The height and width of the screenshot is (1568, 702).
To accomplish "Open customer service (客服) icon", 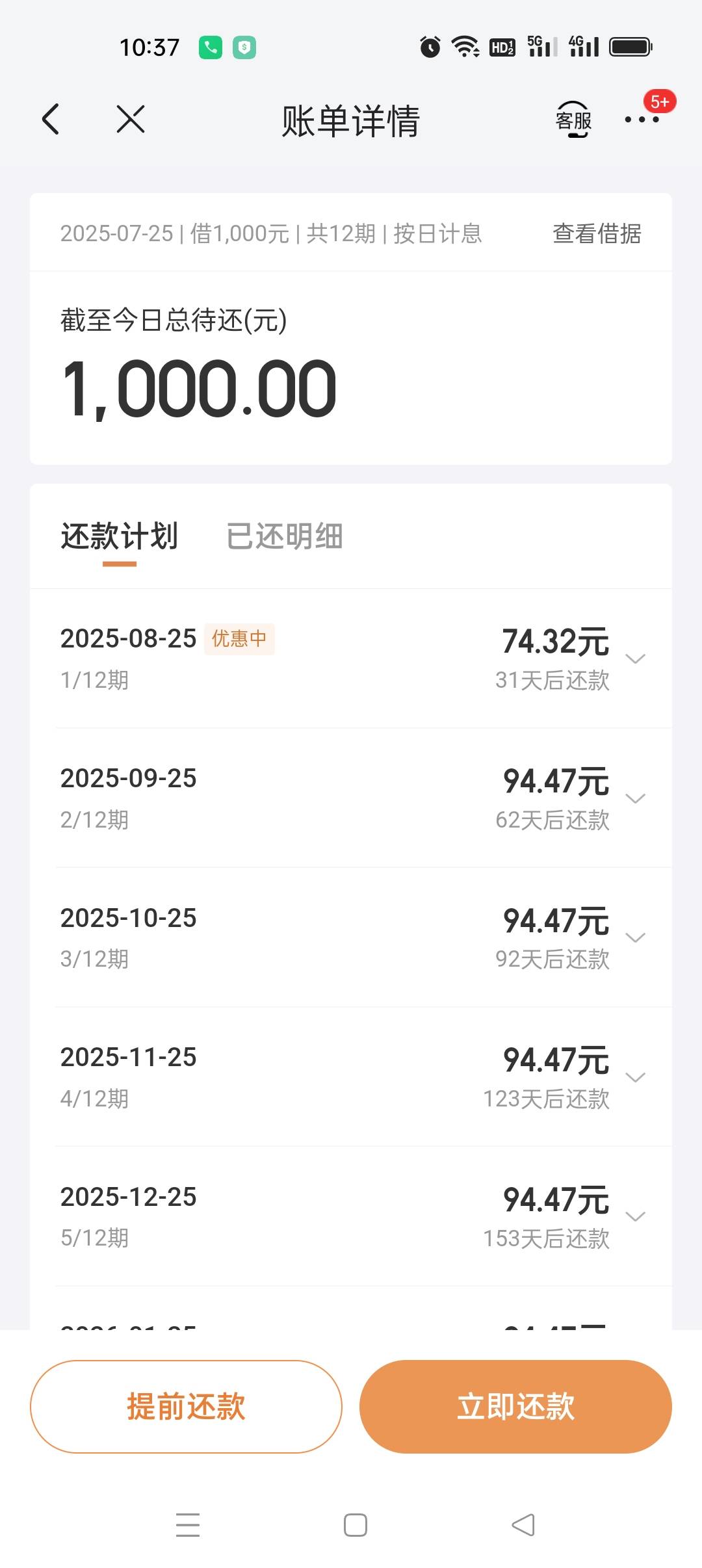I will (573, 120).
